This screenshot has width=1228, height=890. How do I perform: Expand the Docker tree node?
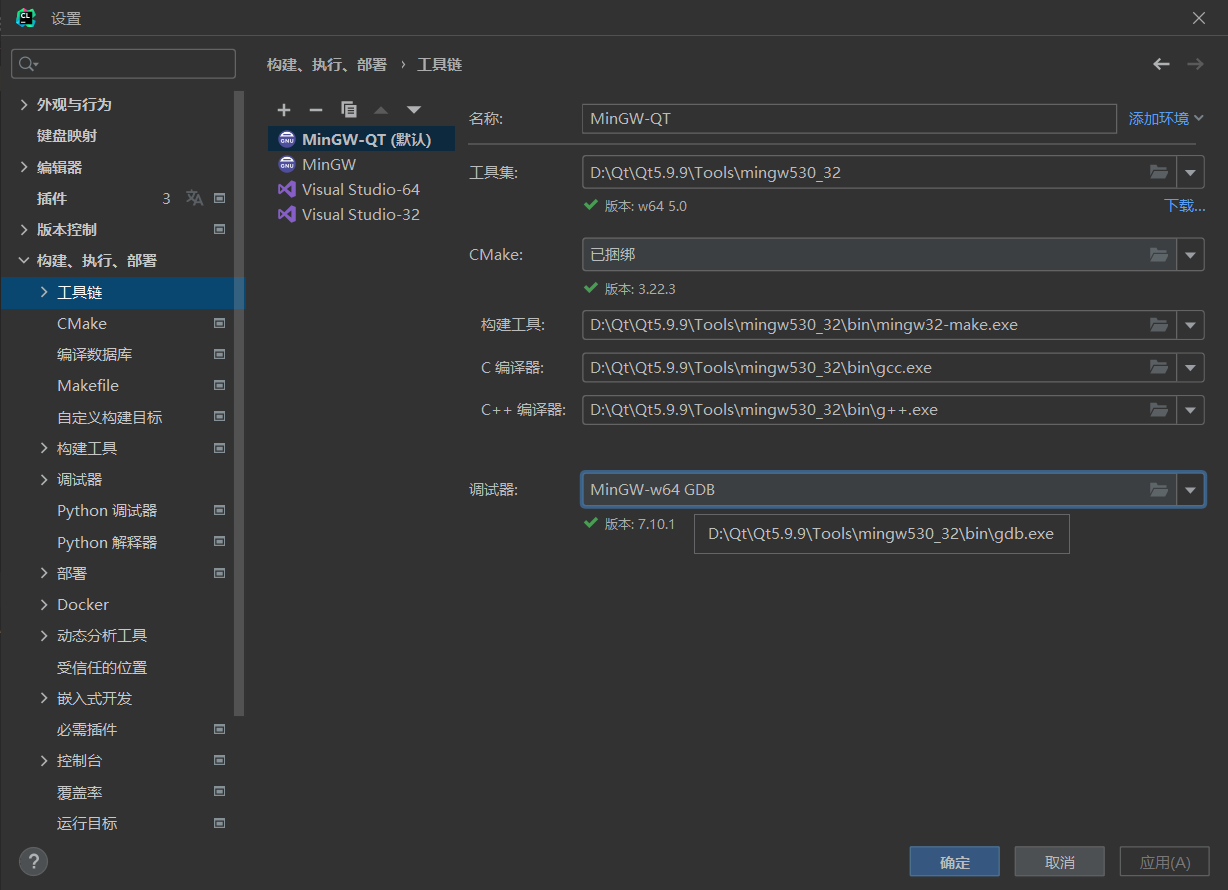point(44,604)
